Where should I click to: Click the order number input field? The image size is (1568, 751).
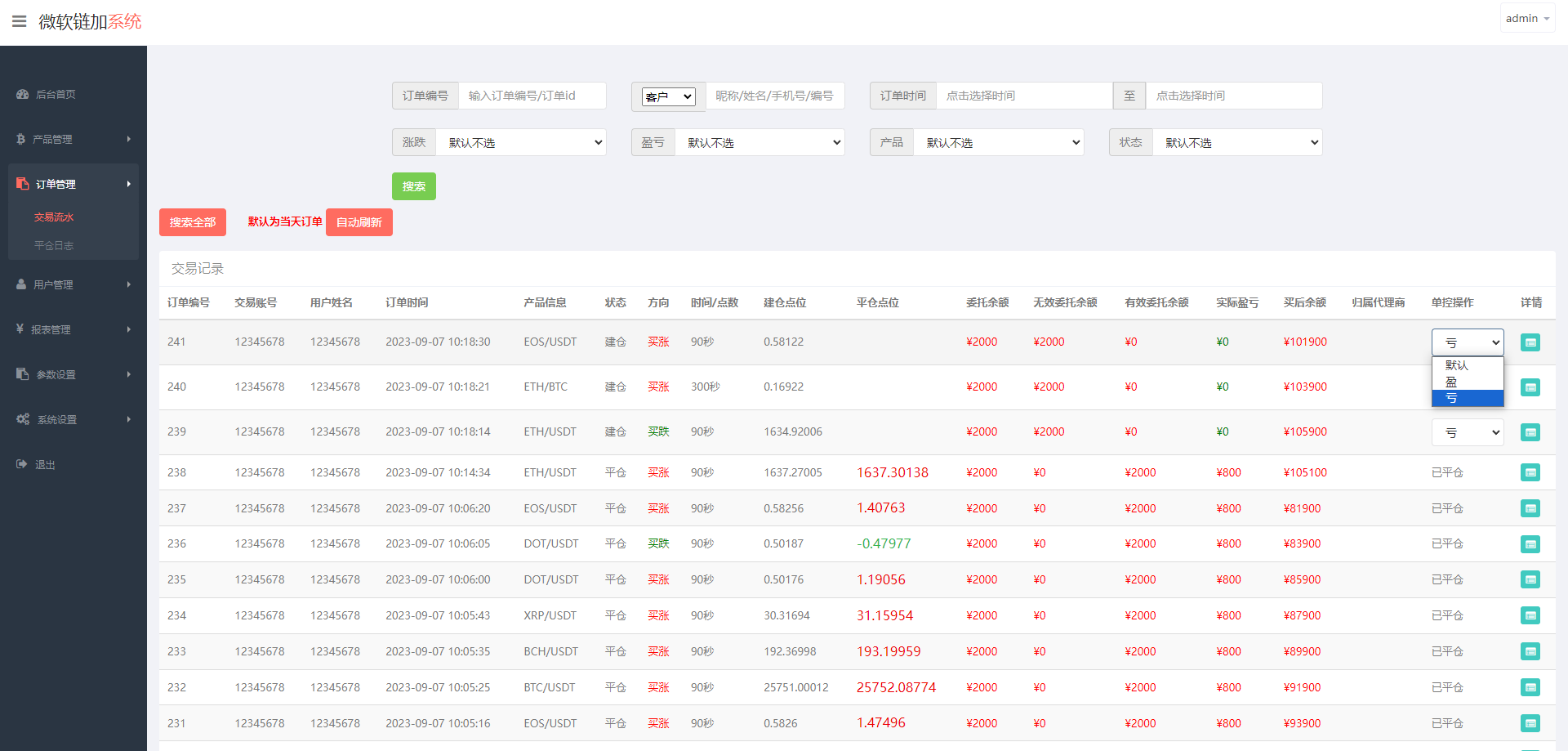point(532,96)
